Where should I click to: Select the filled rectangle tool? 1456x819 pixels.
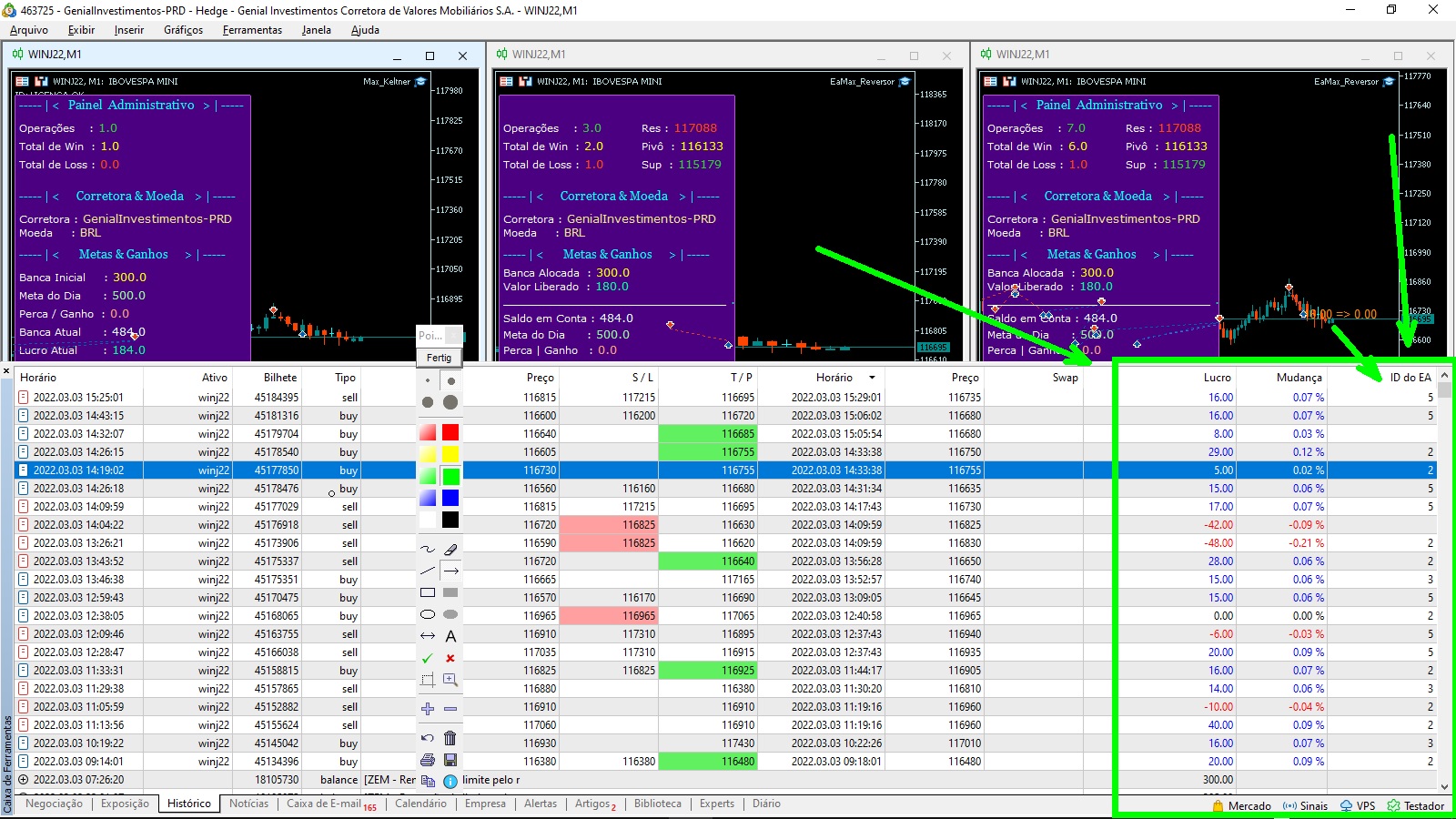pos(450,593)
